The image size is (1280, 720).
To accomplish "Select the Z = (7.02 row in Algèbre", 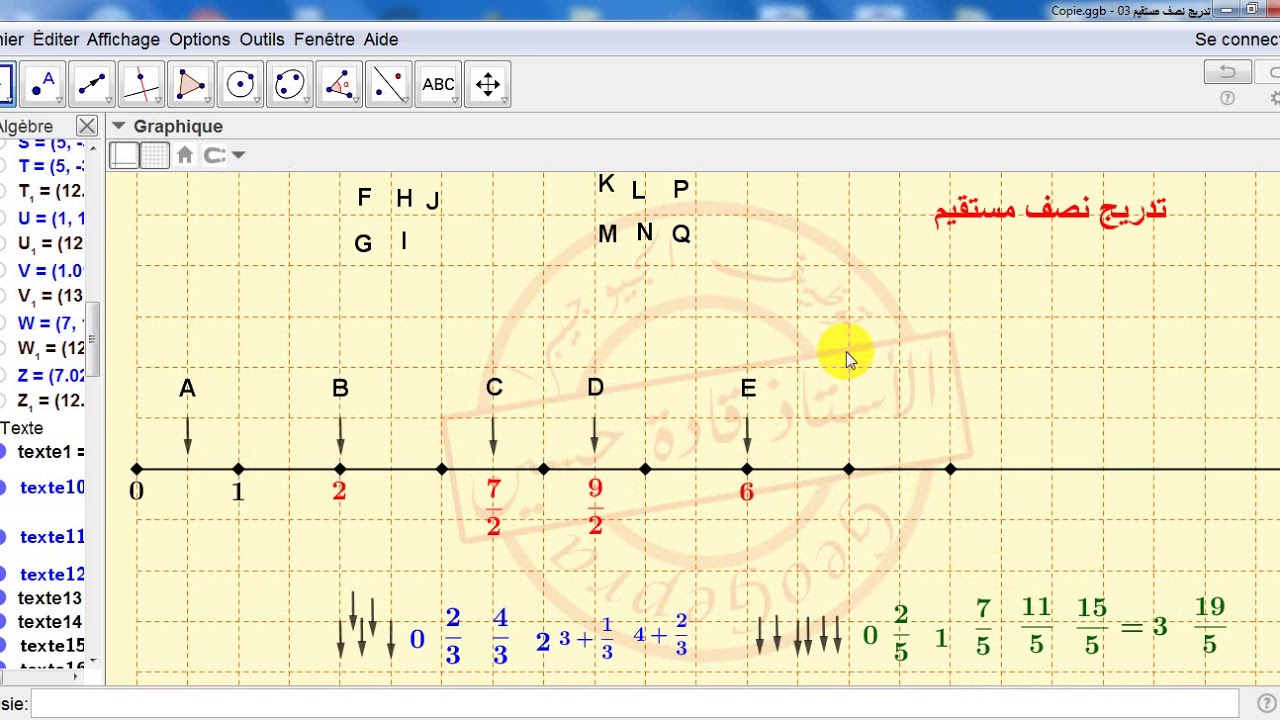I will click(51, 375).
